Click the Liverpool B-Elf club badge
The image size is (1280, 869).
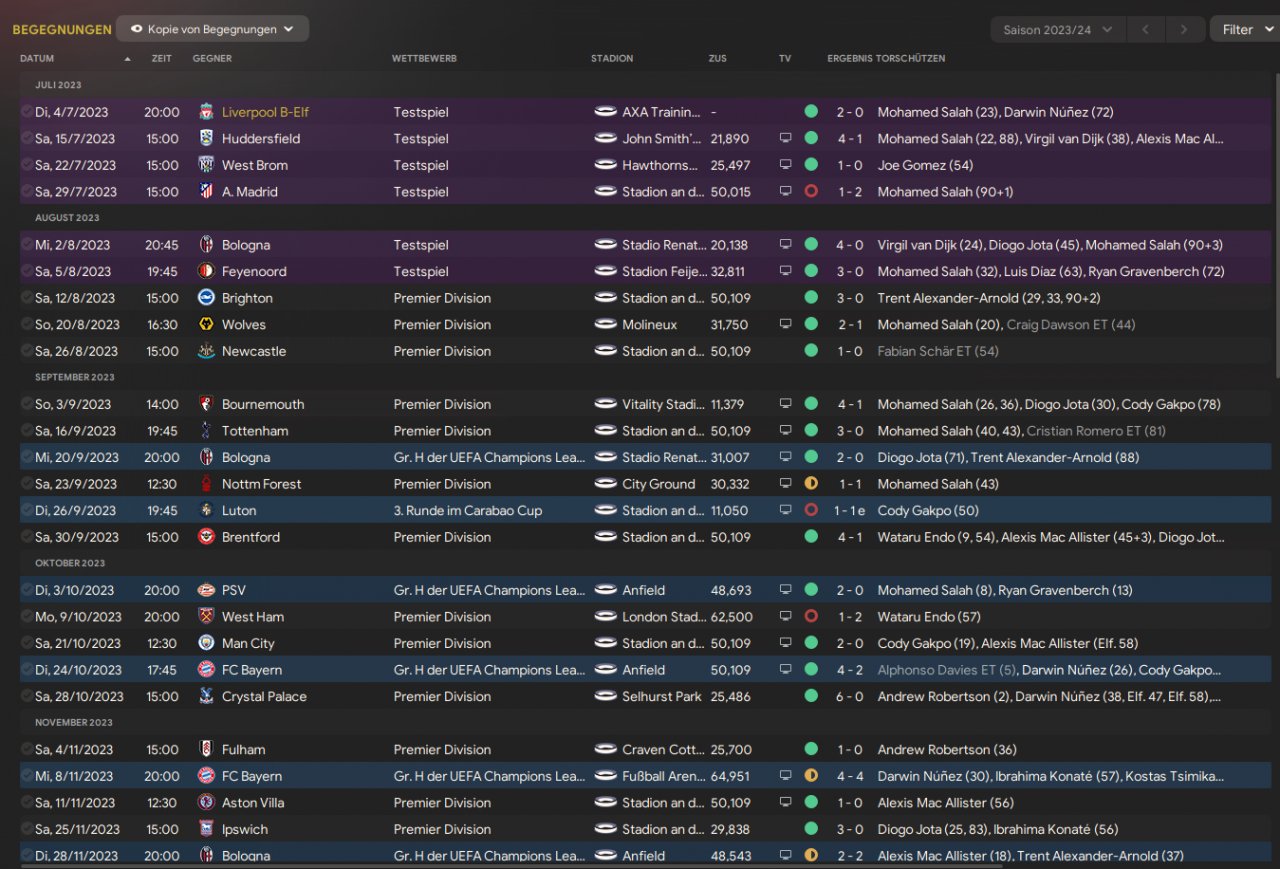point(206,112)
